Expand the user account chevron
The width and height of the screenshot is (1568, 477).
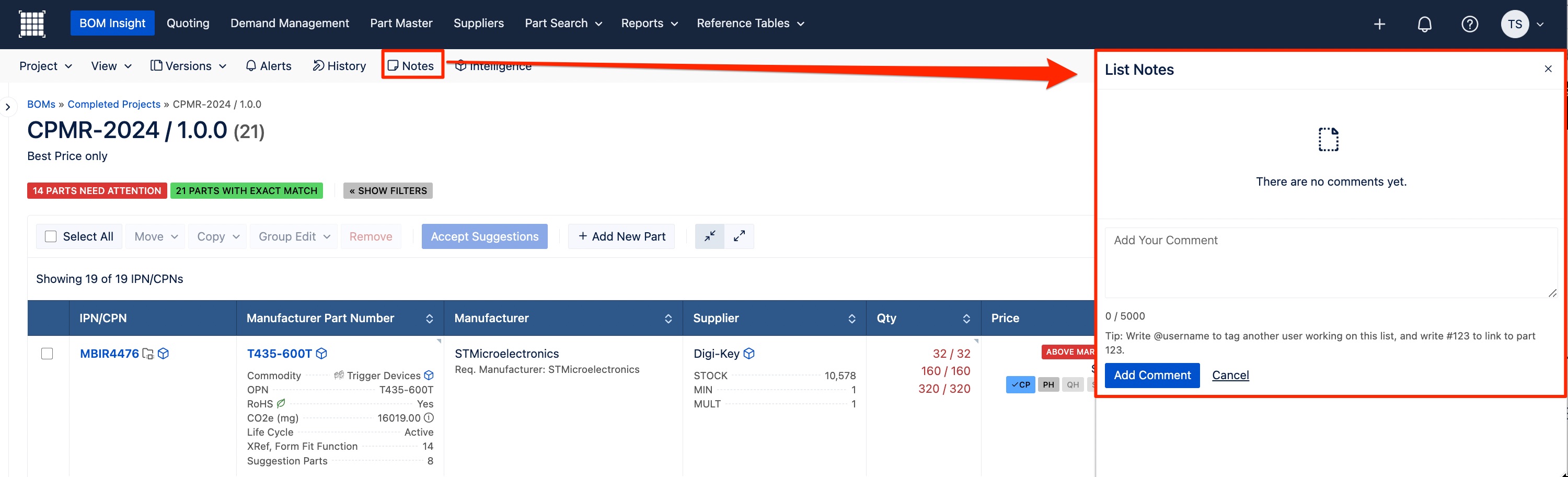[1540, 25]
